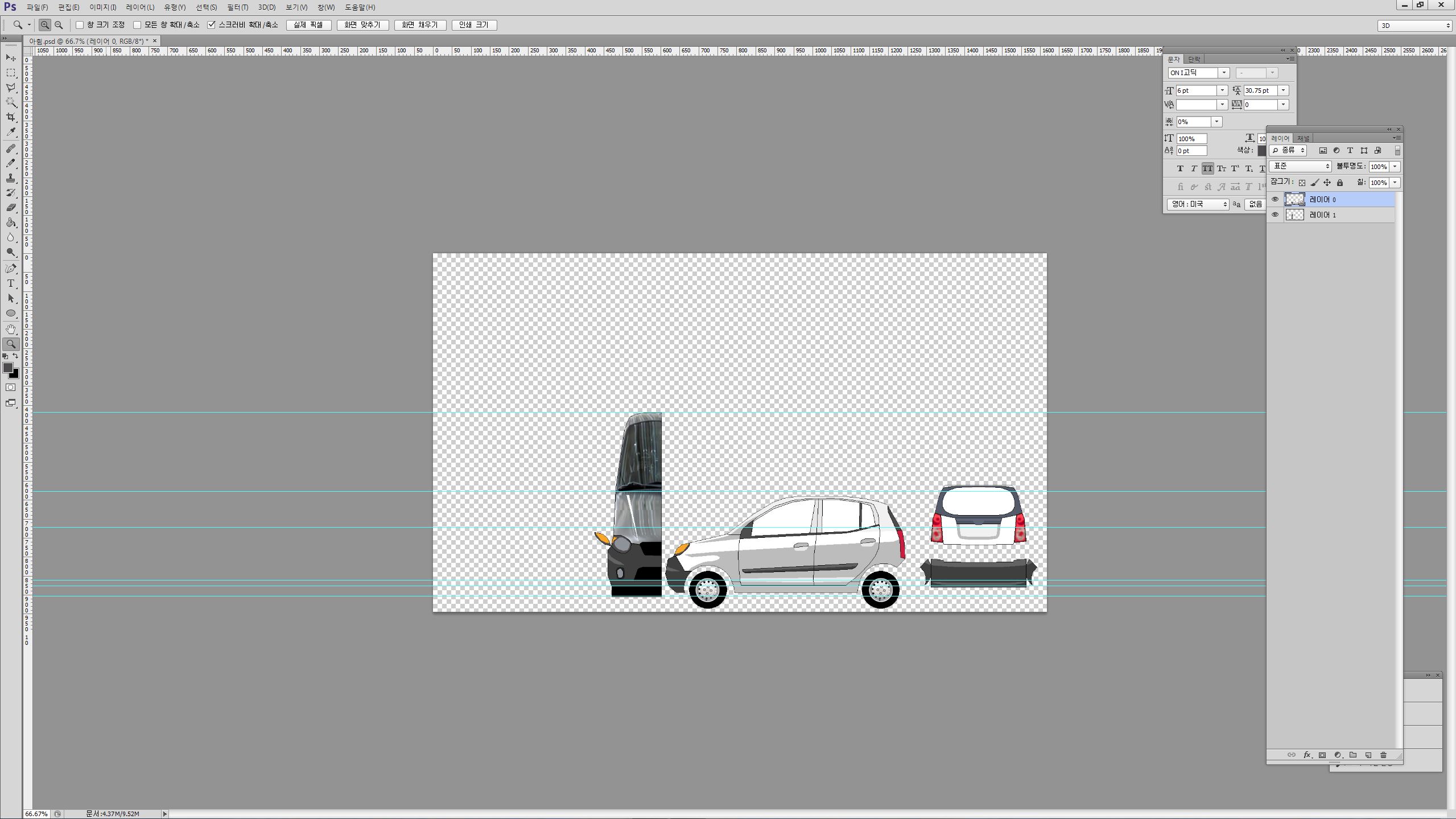The image size is (1456, 819).
Task: Add a layer mask icon
Action: pyautogui.click(x=1322, y=755)
